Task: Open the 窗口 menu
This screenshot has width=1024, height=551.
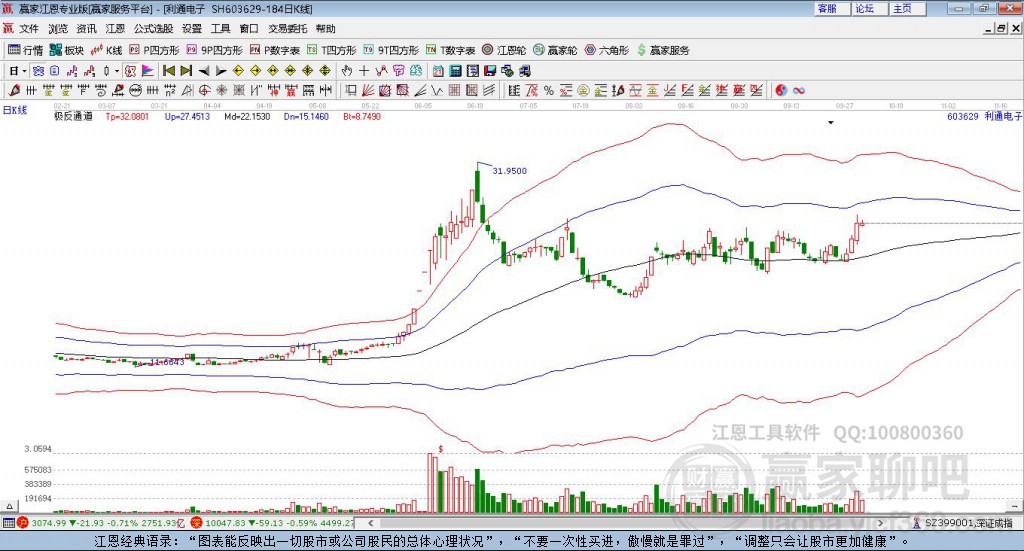Action: click(x=249, y=29)
